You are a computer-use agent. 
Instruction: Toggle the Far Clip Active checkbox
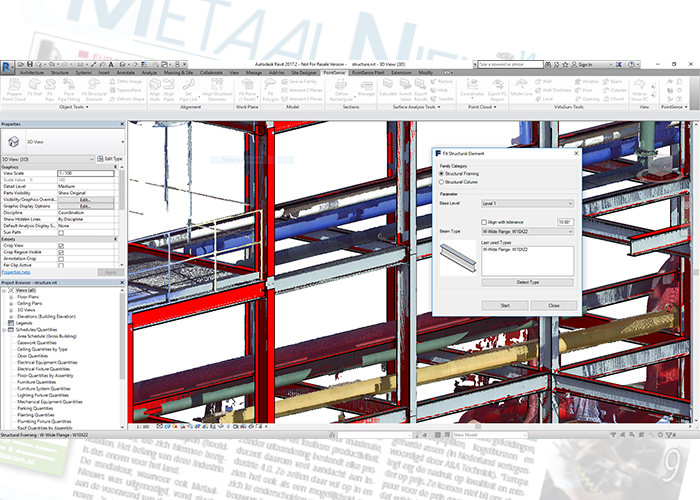click(61, 265)
